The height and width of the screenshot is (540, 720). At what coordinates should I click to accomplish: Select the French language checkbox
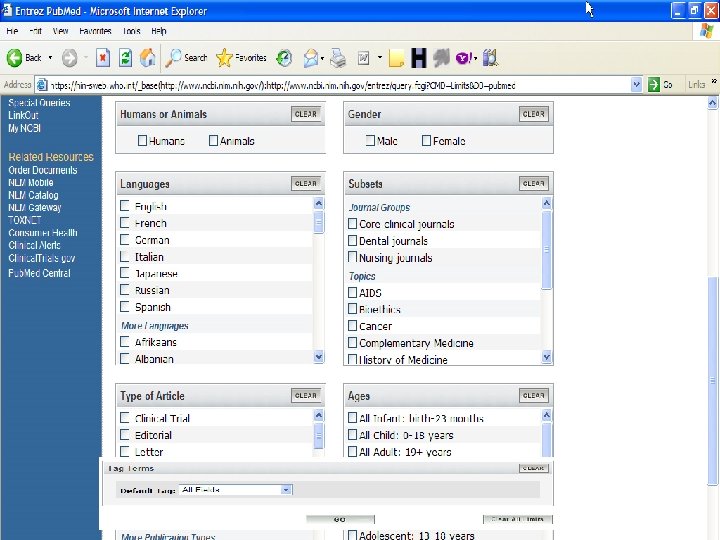click(124, 223)
